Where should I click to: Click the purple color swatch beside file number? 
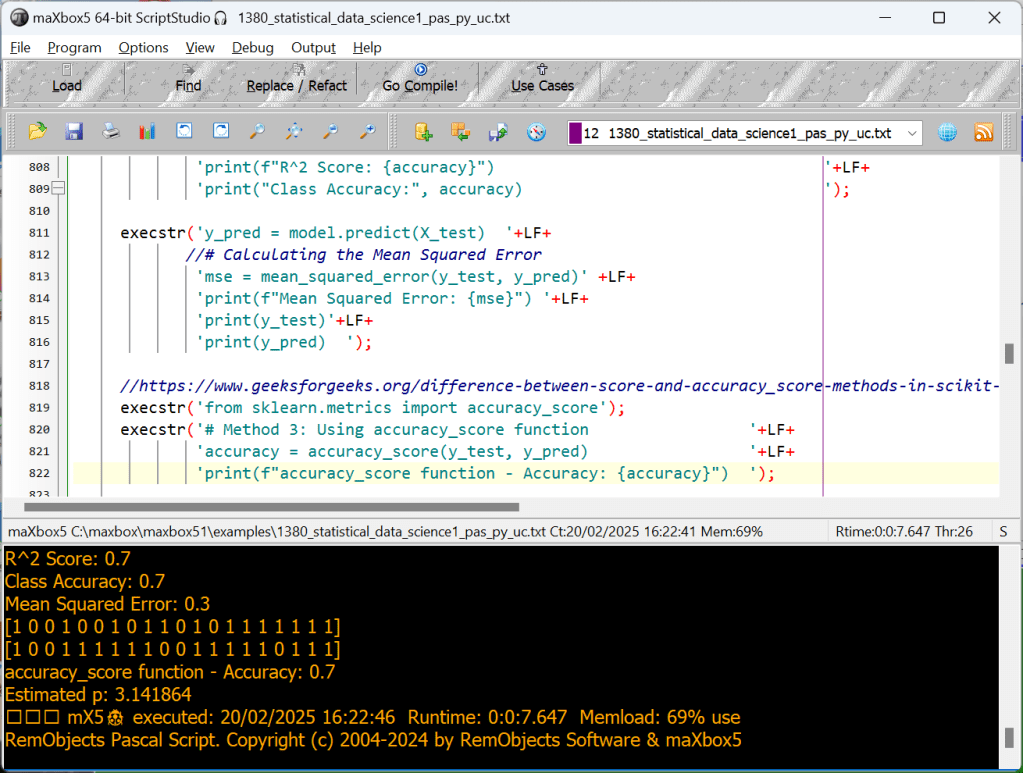(574, 133)
